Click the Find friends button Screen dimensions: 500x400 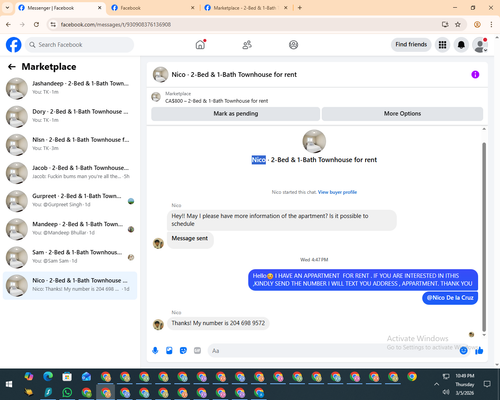[x=411, y=45]
